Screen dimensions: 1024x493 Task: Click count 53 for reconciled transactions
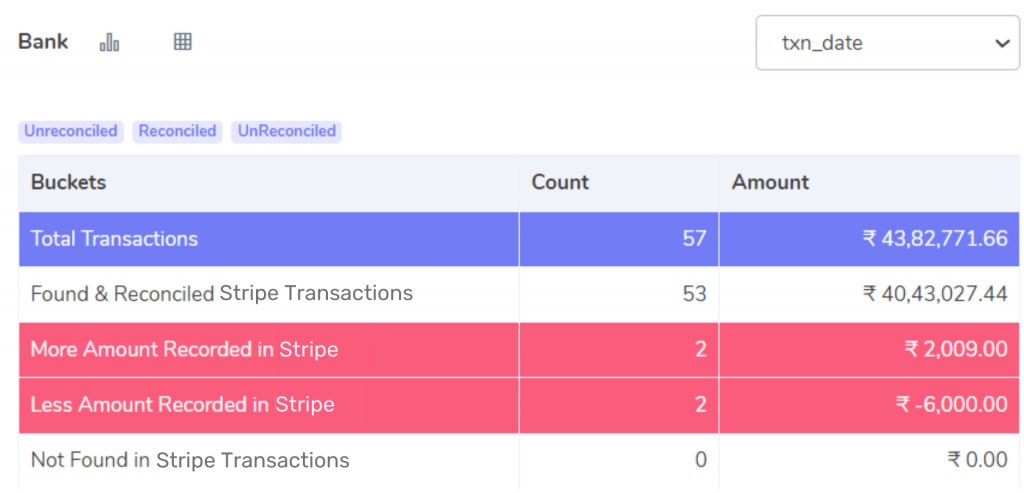point(694,294)
